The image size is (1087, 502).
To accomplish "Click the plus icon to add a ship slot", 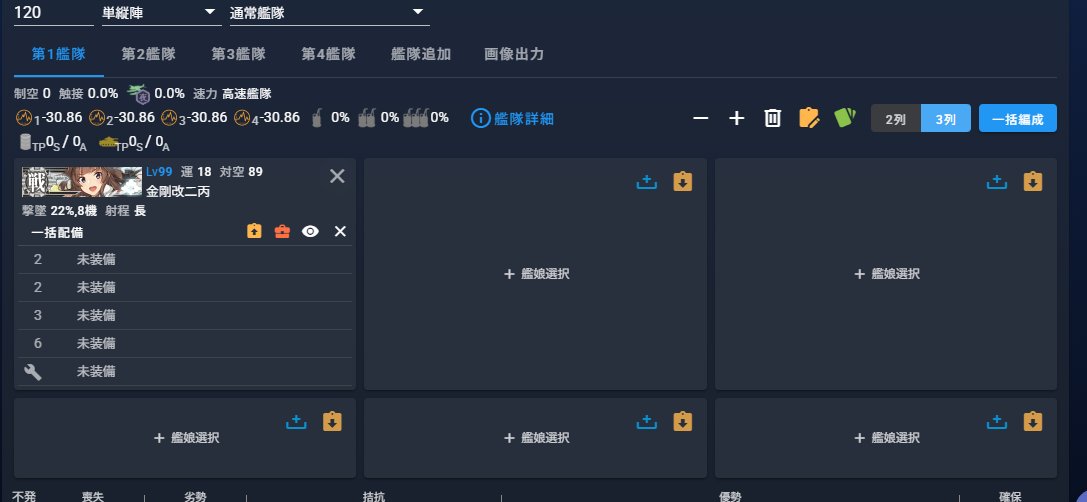I will point(736,118).
